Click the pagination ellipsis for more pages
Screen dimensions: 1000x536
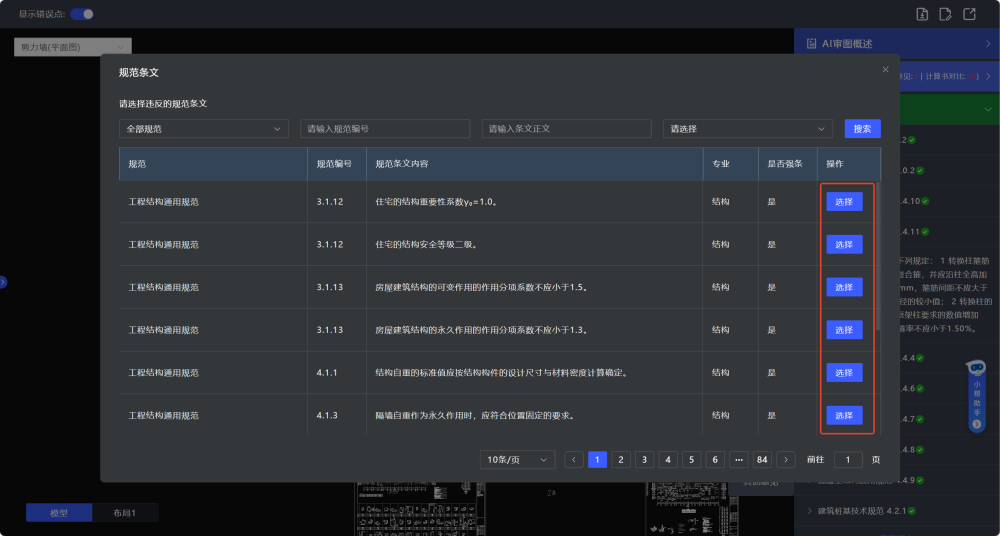point(739,459)
